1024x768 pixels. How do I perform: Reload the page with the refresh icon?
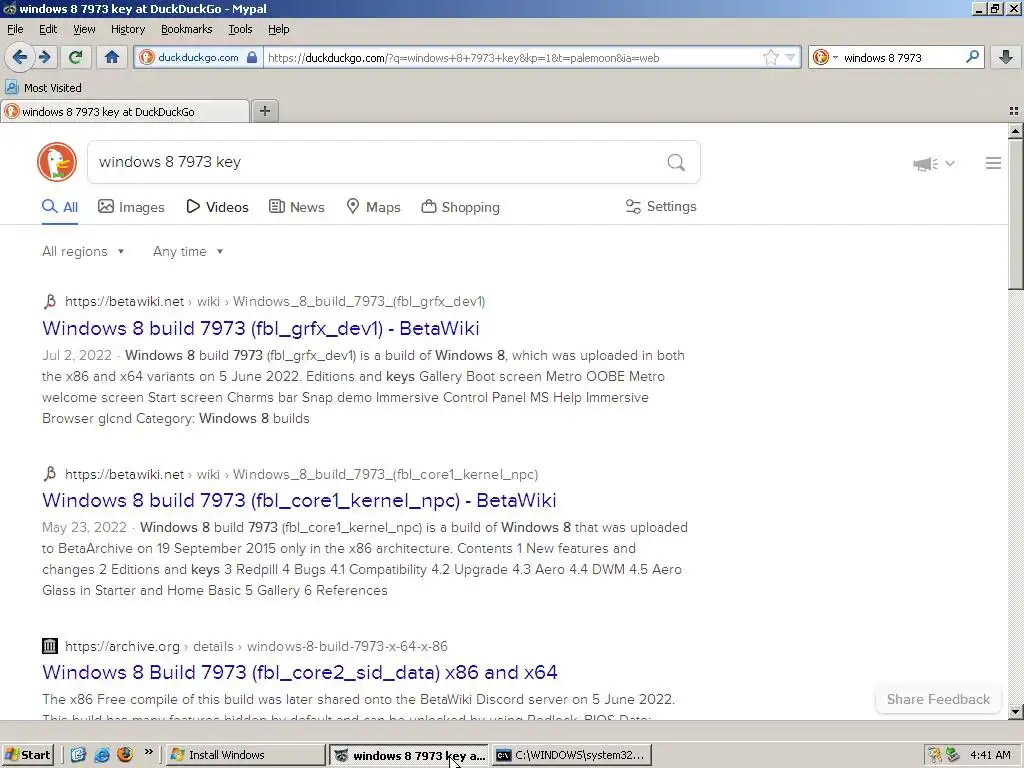(76, 57)
